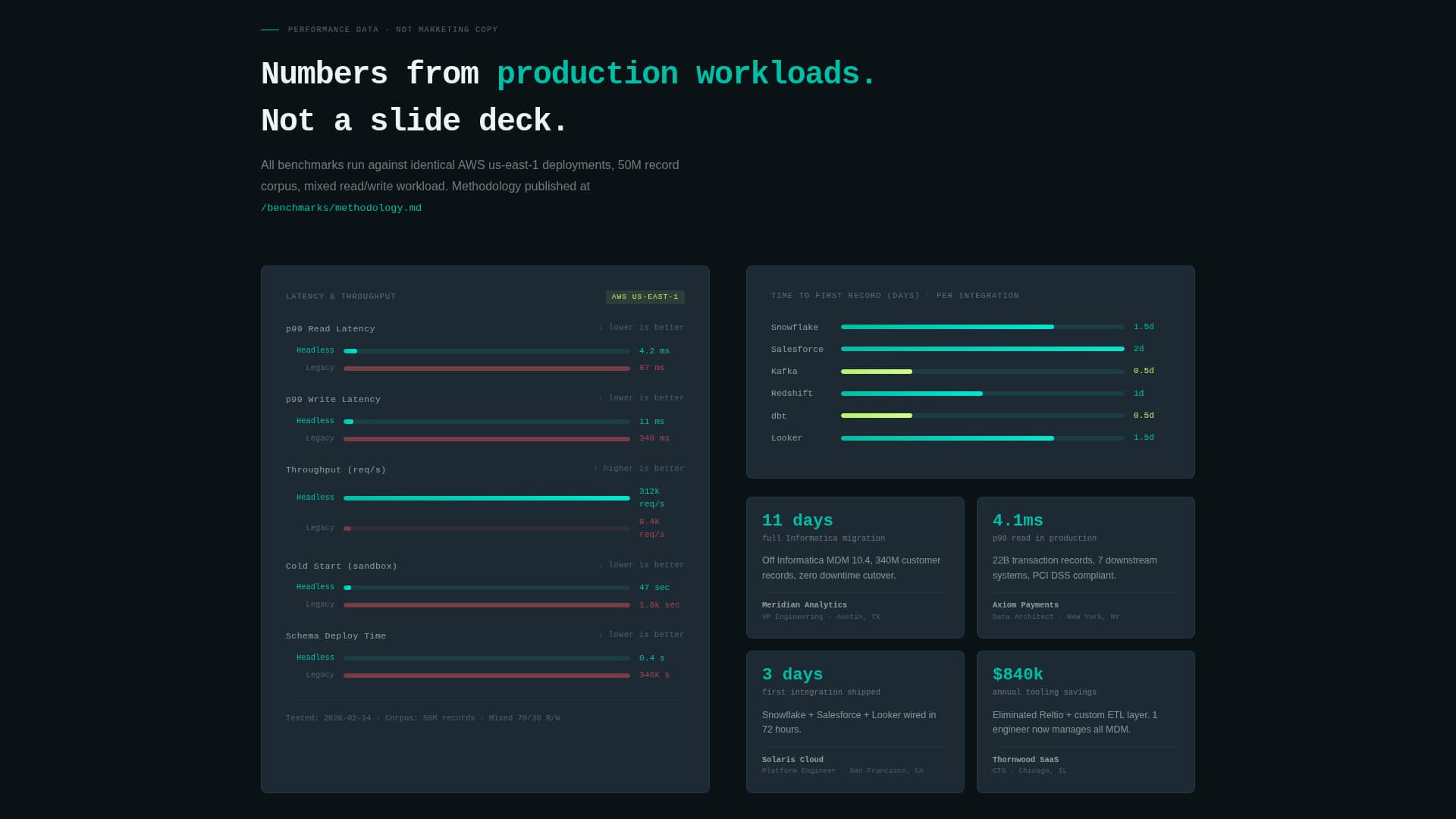This screenshot has height=819, width=1456.
Task: Select the Snowflake progress bar
Action: coord(982,327)
